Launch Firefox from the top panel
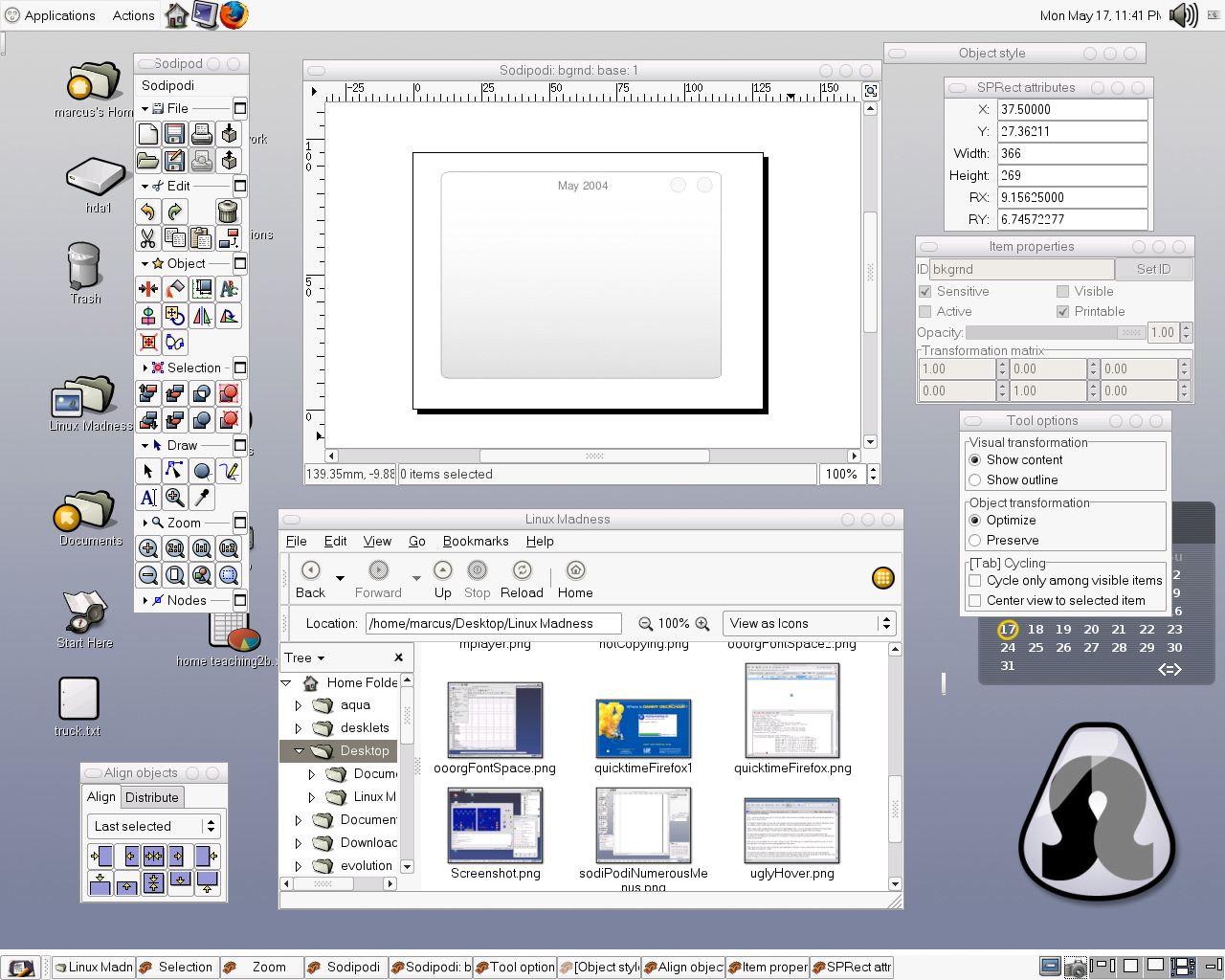Screen dimensions: 1225x980 (x=234, y=14)
